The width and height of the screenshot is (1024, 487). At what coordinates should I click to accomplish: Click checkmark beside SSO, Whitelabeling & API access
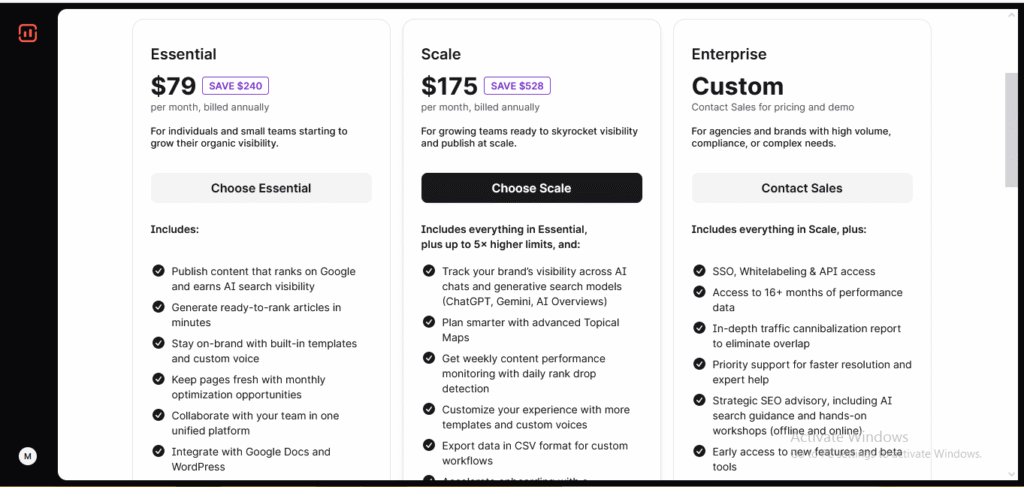click(699, 271)
